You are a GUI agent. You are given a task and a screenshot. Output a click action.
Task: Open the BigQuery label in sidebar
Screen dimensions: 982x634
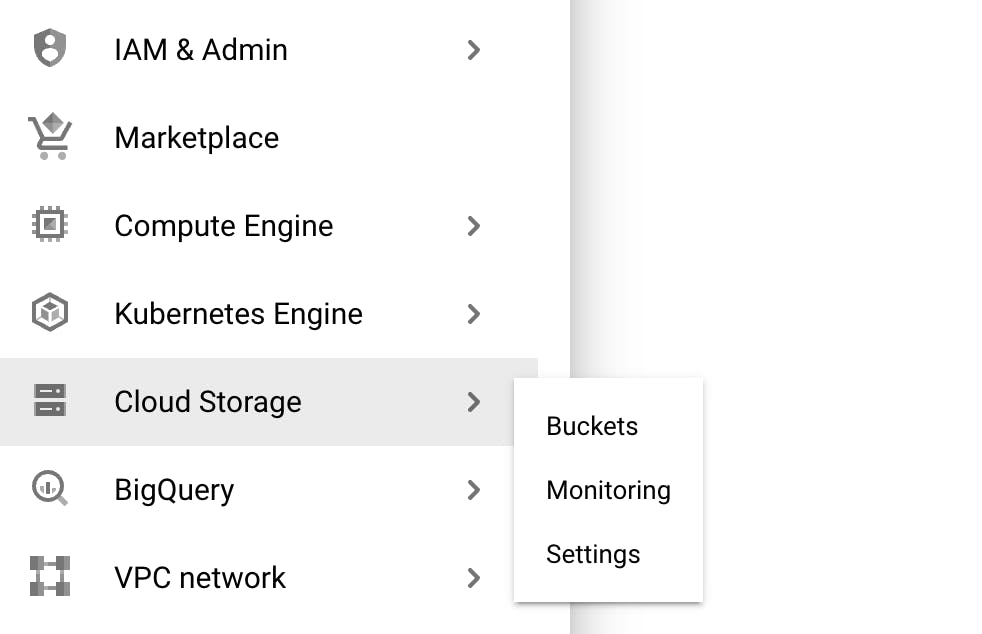174,489
